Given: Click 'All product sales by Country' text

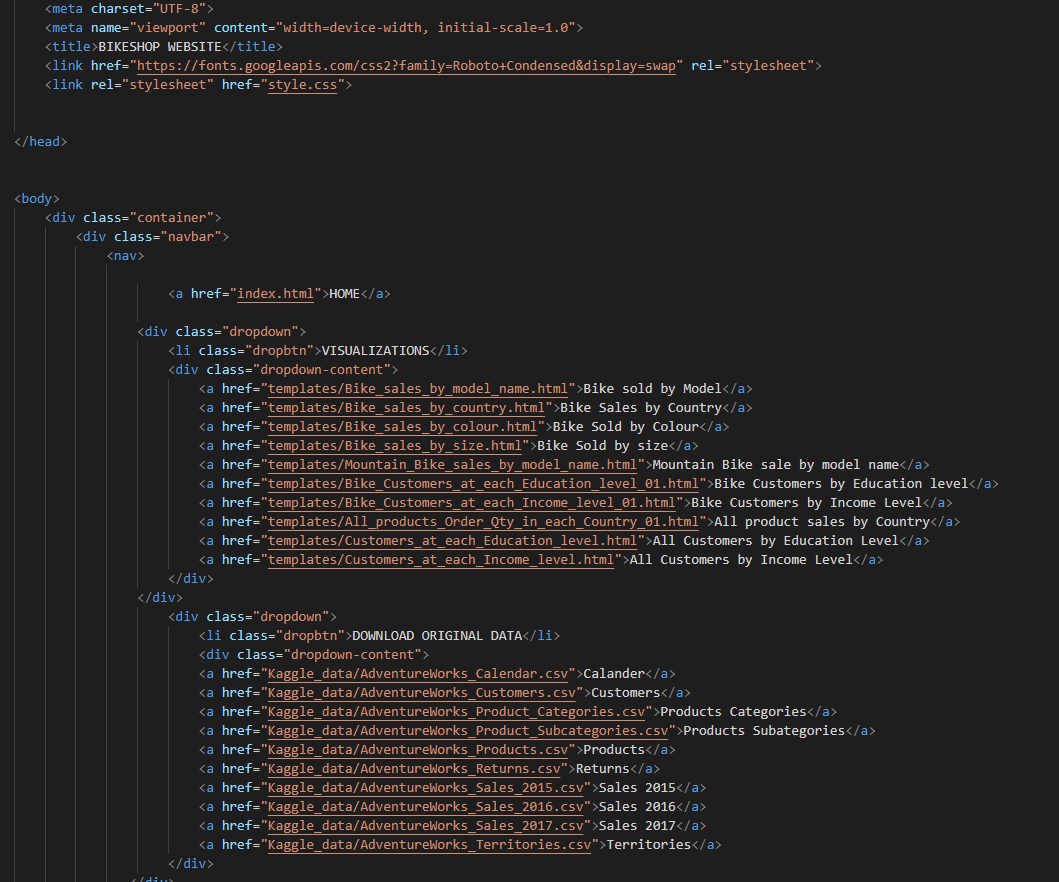Looking at the screenshot, I should pyautogui.click(x=822, y=521).
